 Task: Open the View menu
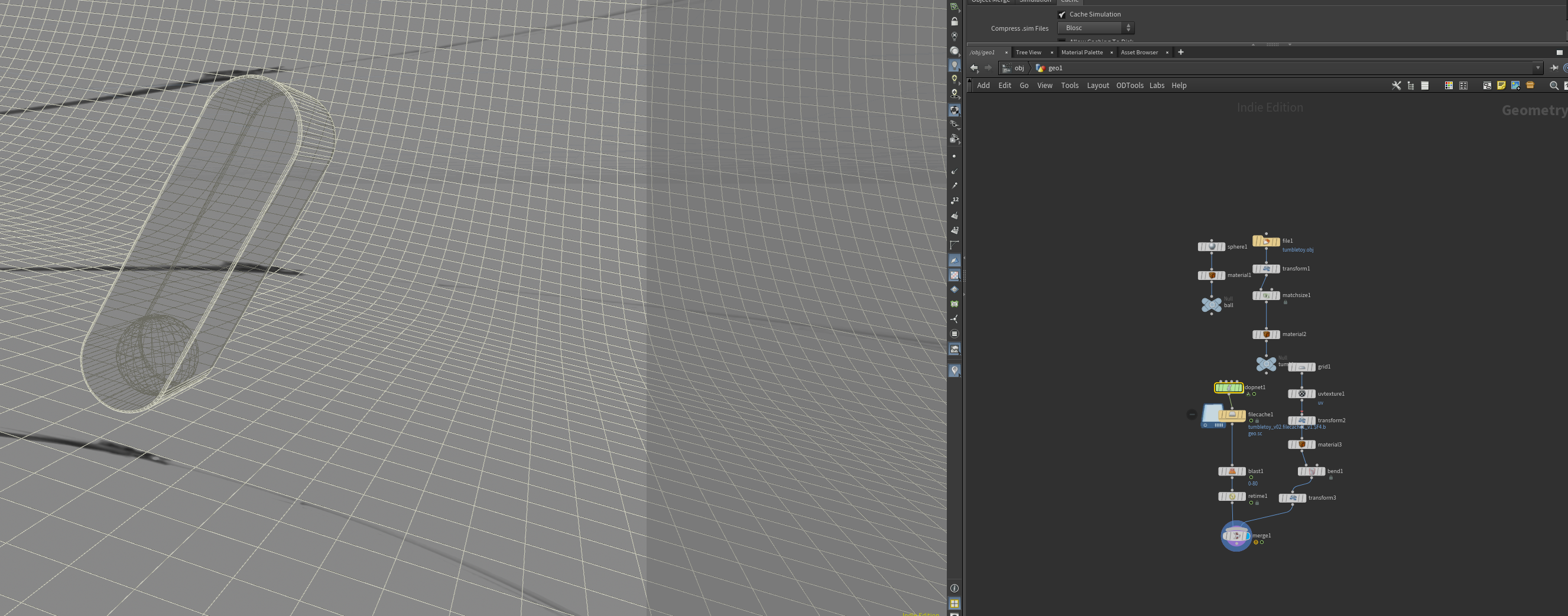tap(1045, 86)
